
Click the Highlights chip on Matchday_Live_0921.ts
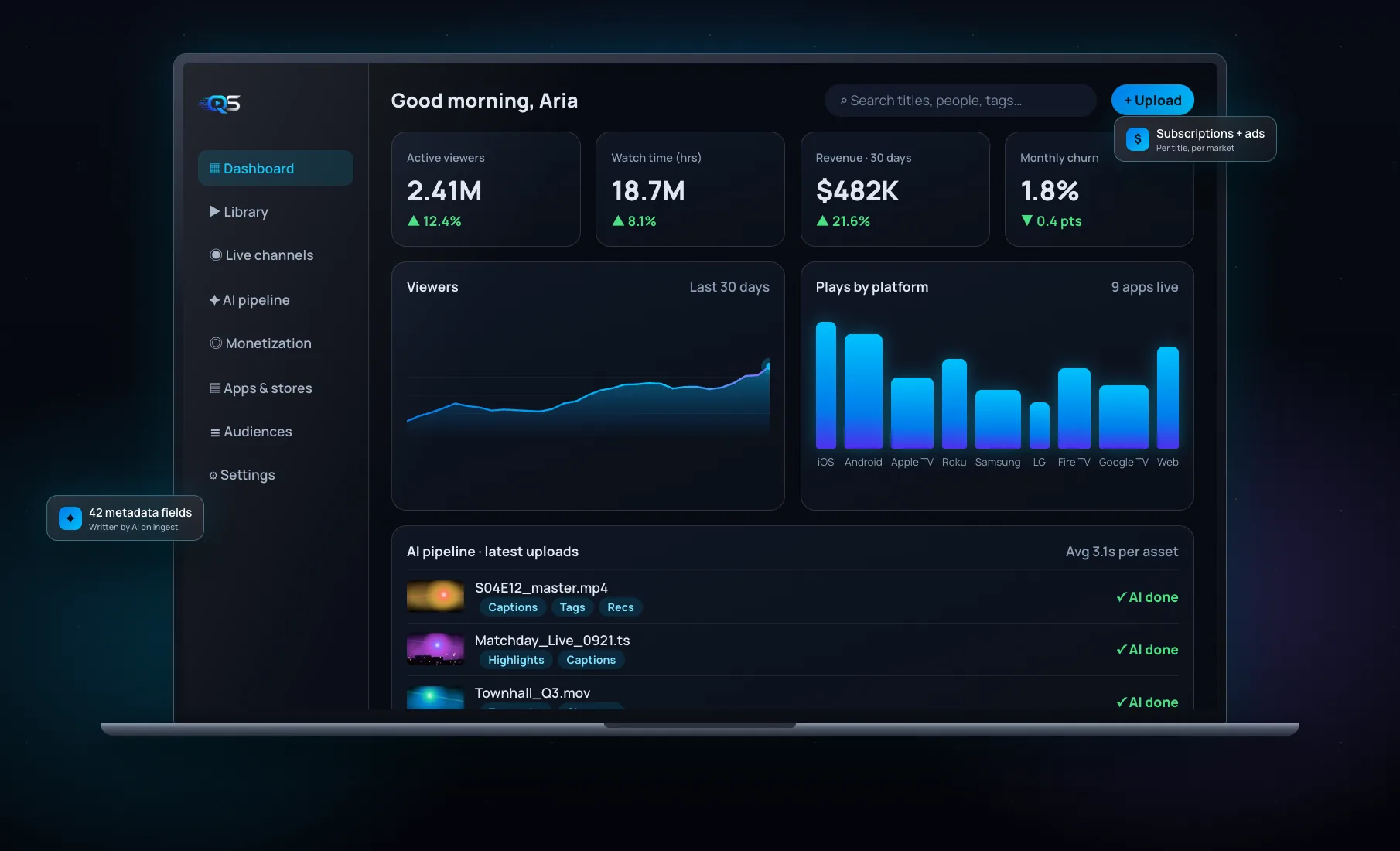tap(516, 660)
